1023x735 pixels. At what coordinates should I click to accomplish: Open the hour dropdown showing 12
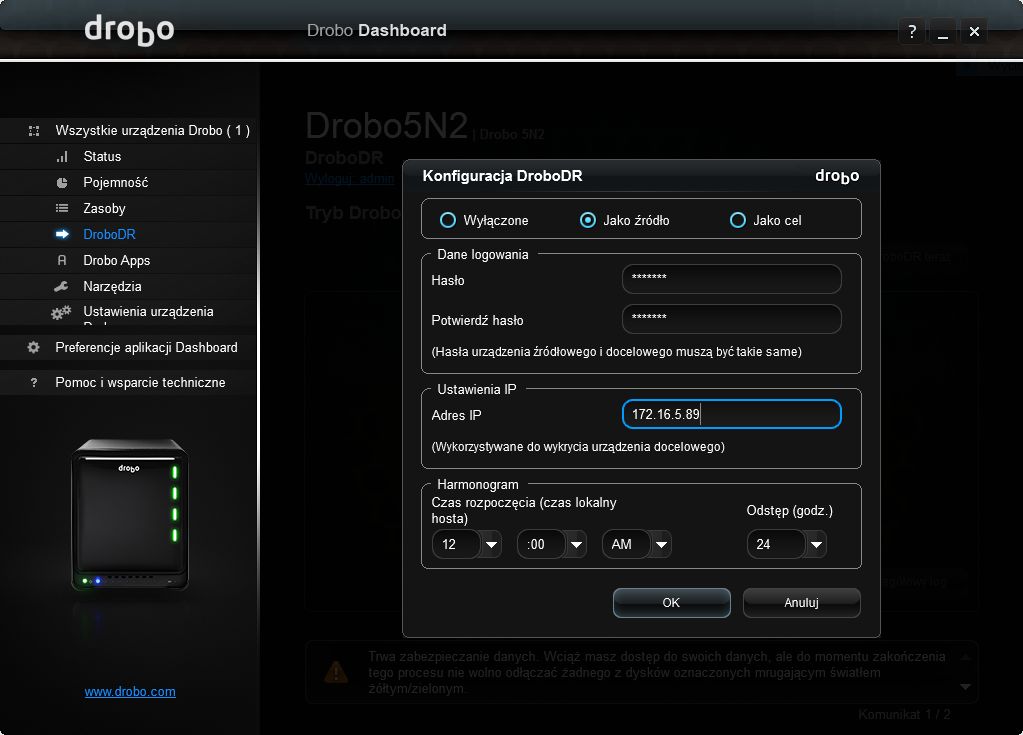click(x=466, y=544)
